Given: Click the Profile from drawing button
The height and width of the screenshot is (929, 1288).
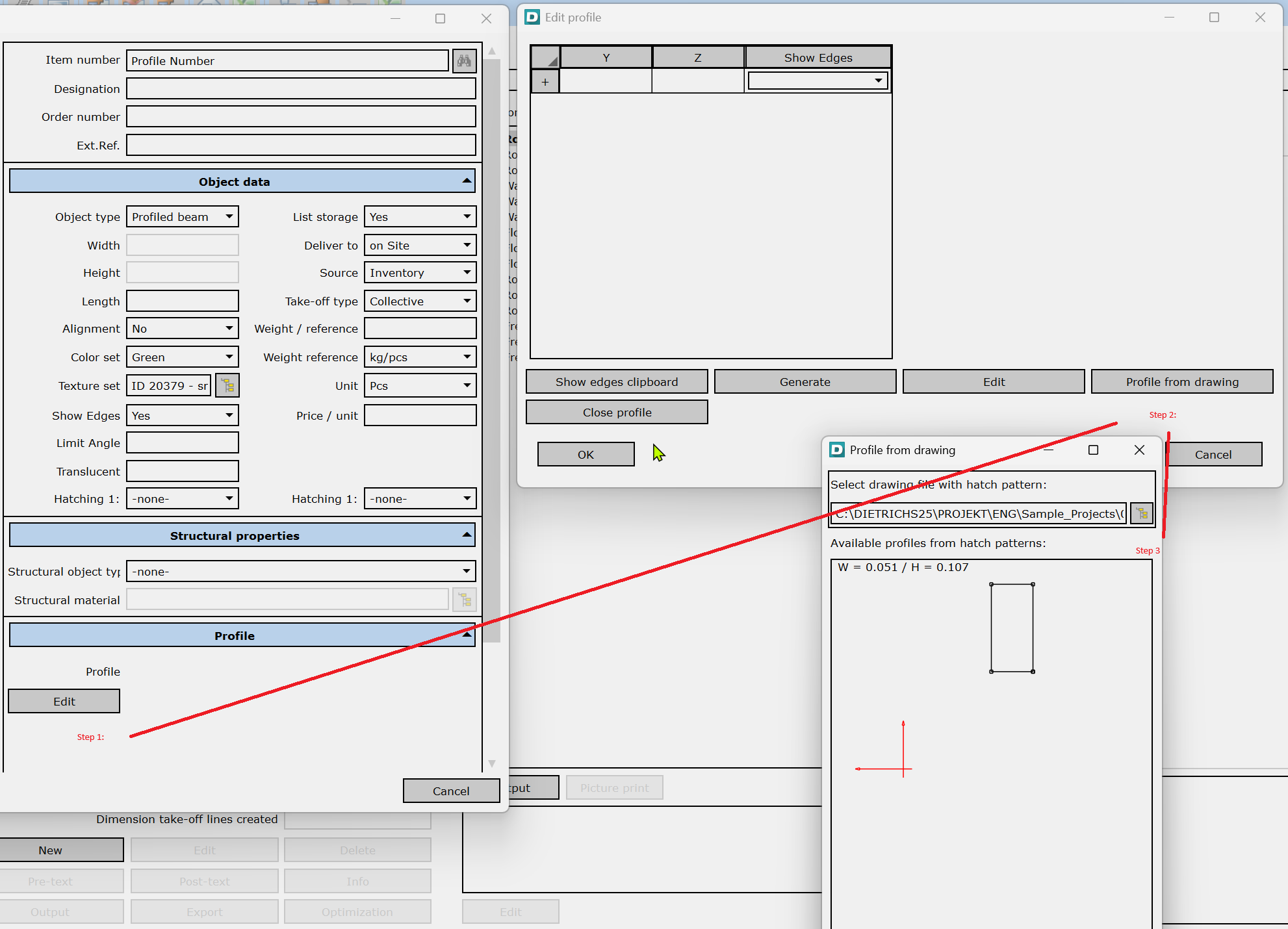Looking at the screenshot, I should coord(1181,382).
